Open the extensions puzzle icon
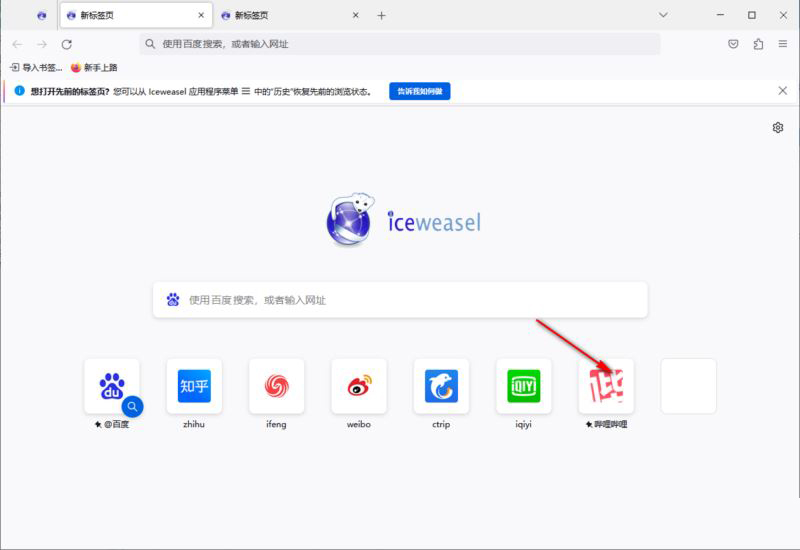The height and width of the screenshot is (550, 800). [x=758, y=44]
